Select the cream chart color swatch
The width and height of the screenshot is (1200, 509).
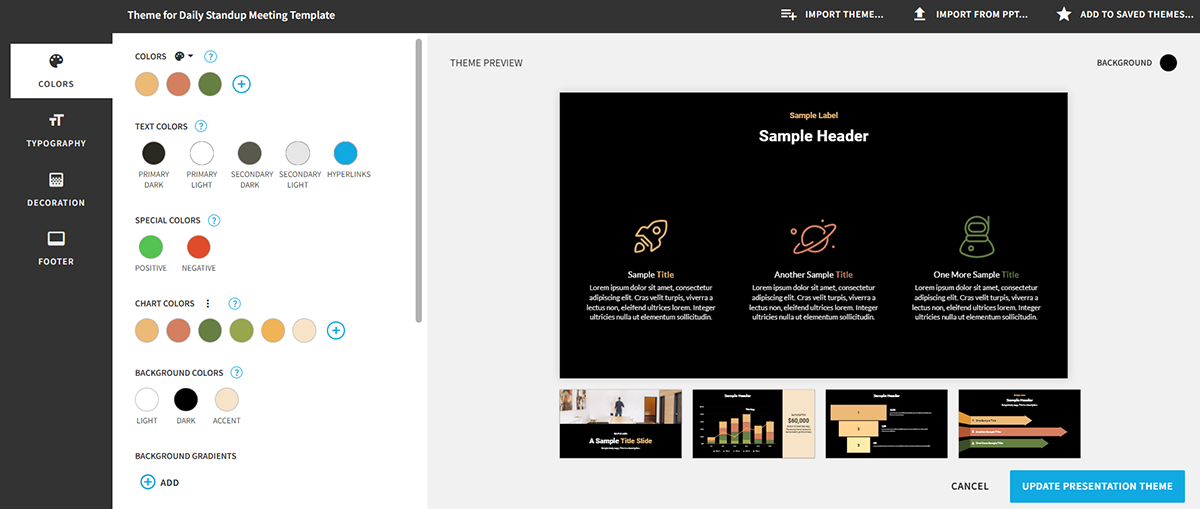pos(305,330)
